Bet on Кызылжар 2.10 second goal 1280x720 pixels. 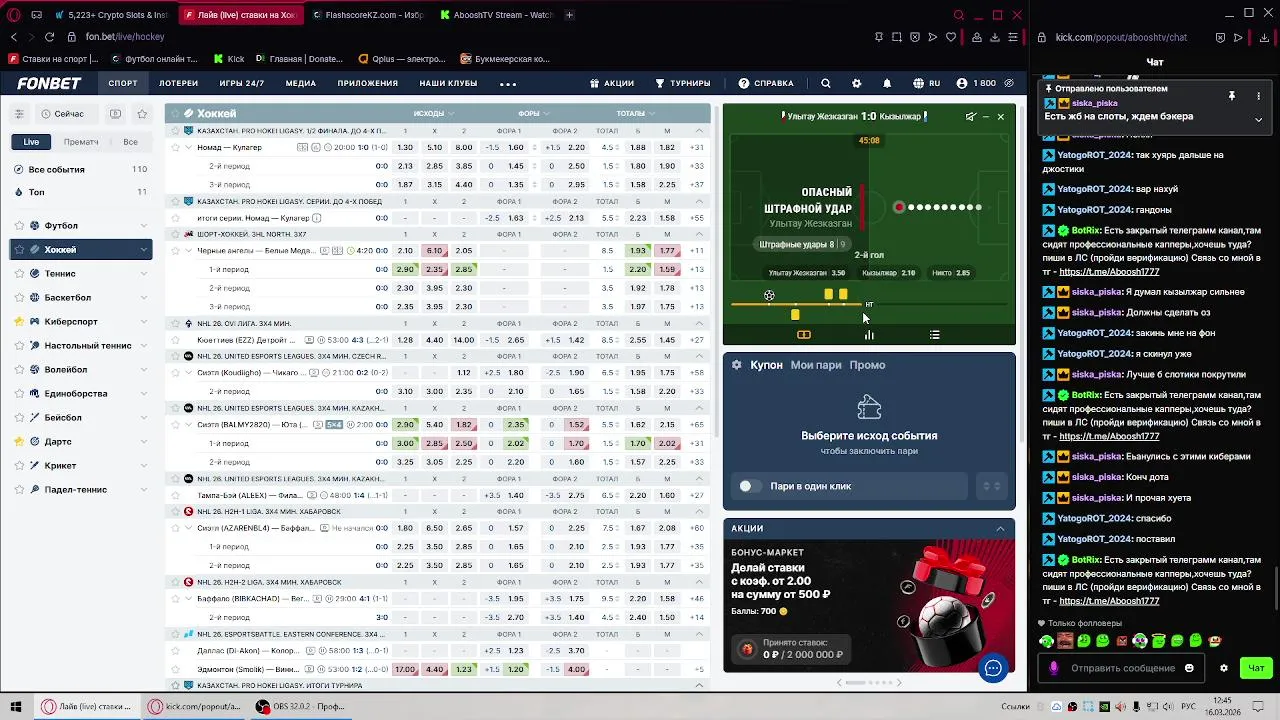[x=889, y=273]
